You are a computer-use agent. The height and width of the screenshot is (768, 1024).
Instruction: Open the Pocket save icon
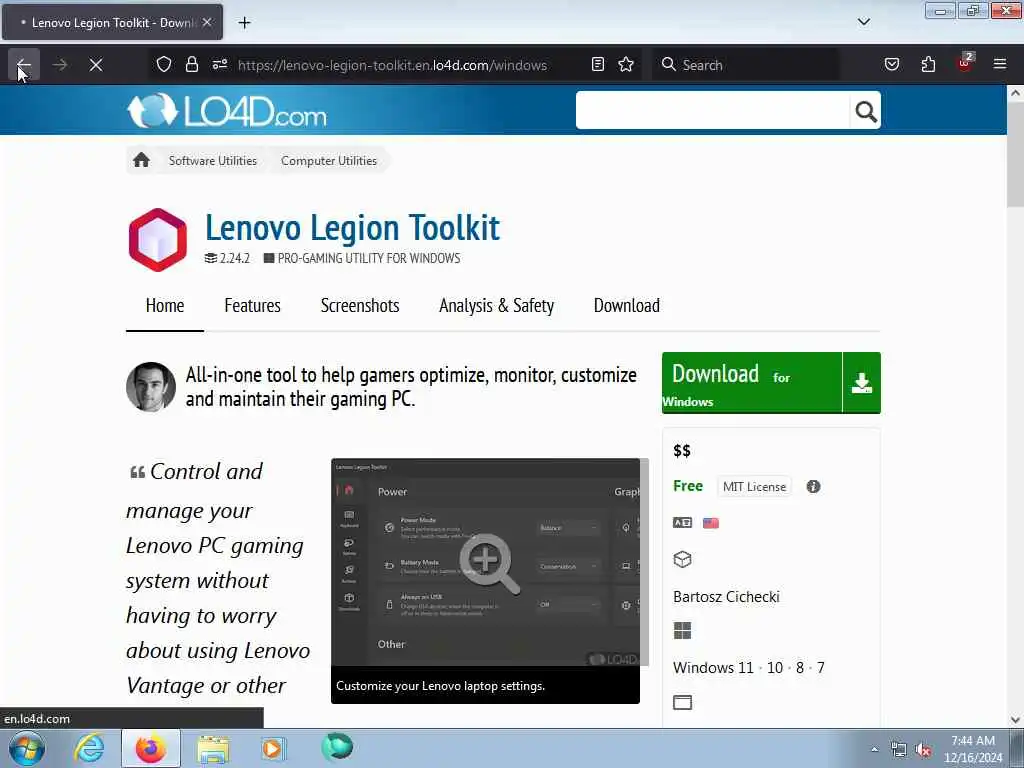[891, 65]
